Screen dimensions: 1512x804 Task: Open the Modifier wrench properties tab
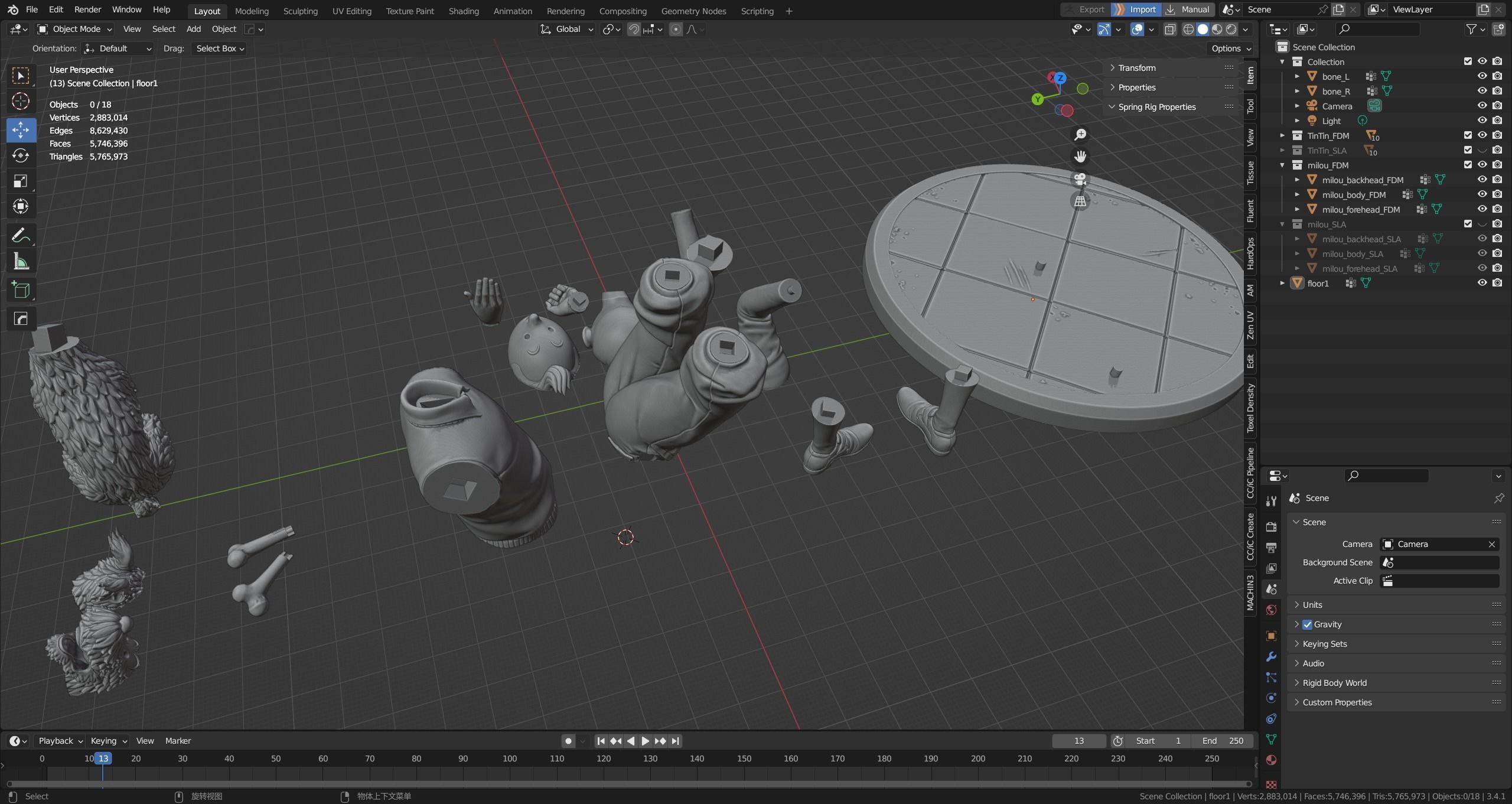click(1272, 657)
